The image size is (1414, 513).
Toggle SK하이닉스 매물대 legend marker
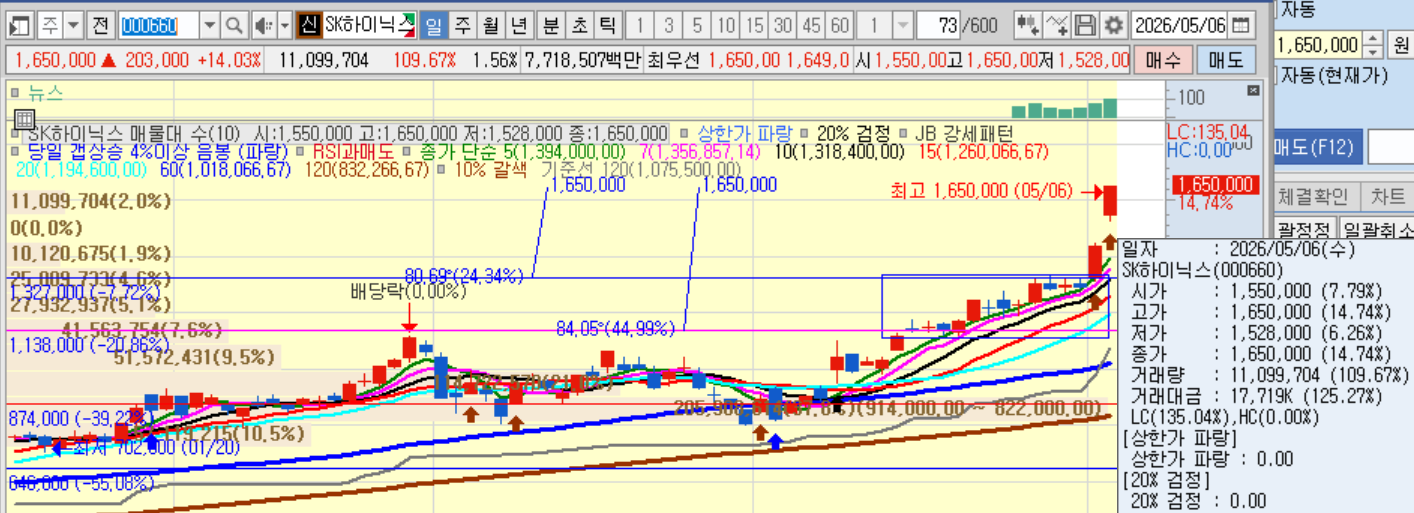click(15, 133)
